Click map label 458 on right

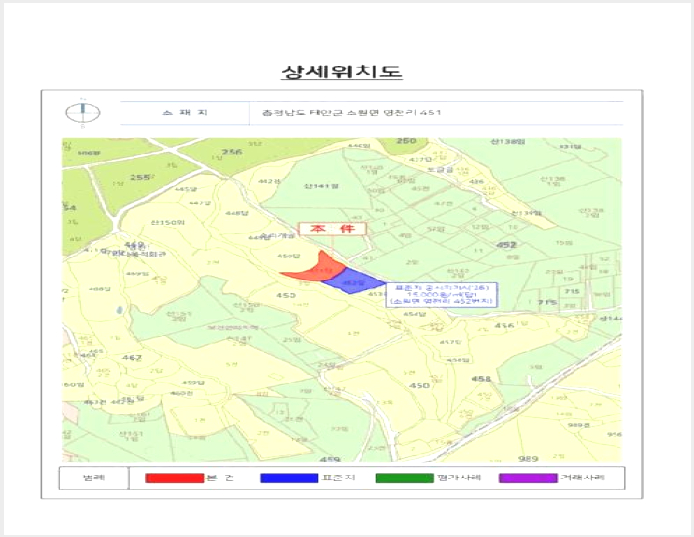tap(481, 379)
